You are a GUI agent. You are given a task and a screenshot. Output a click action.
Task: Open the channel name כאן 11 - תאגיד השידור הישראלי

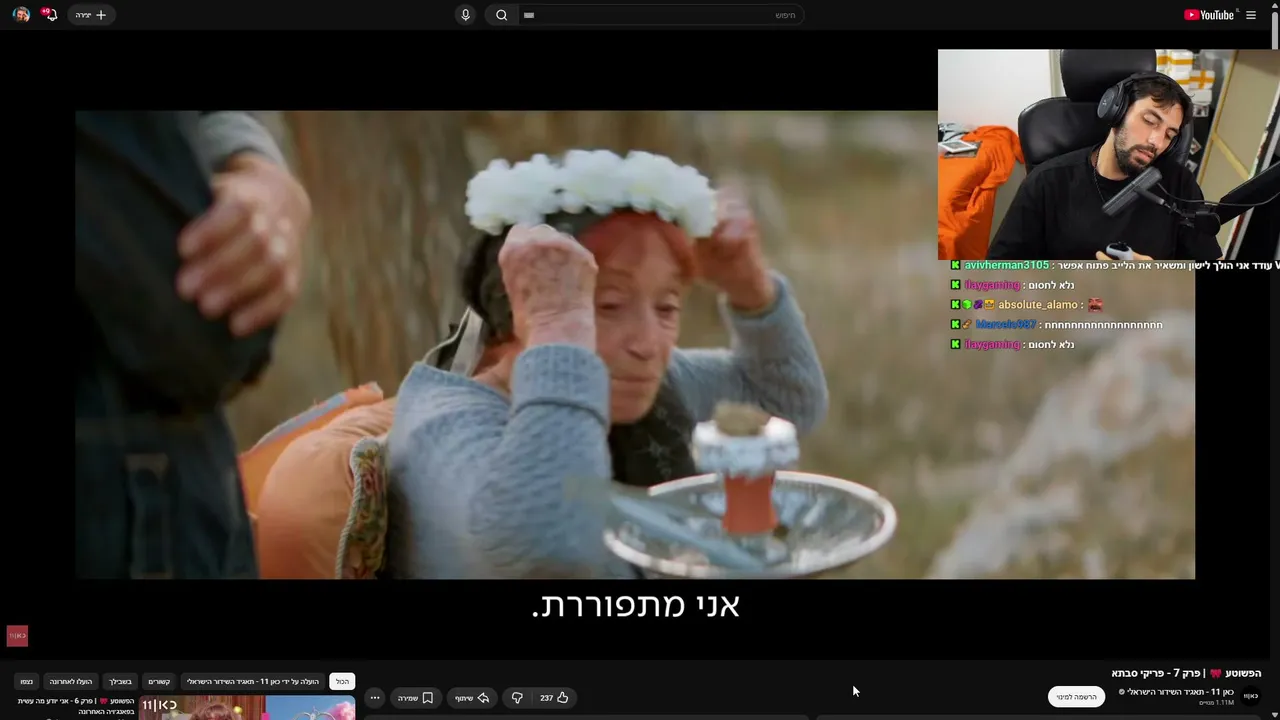coord(1180,692)
